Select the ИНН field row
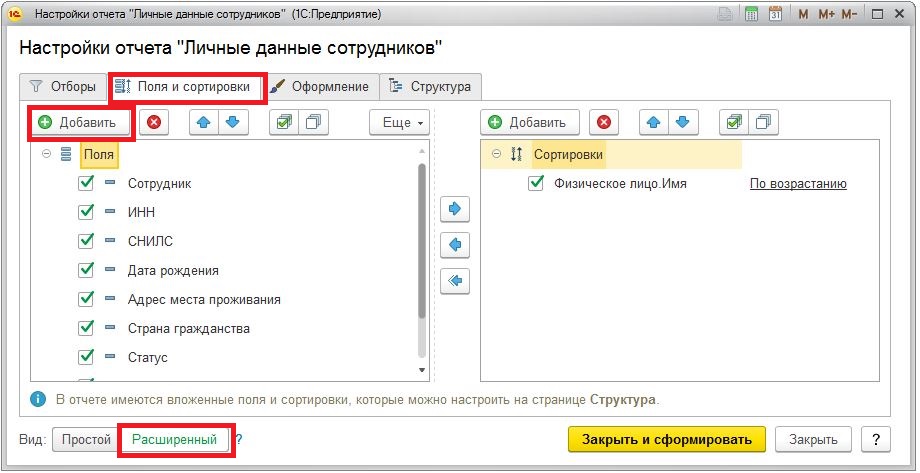920x473 pixels. [x=223, y=212]
